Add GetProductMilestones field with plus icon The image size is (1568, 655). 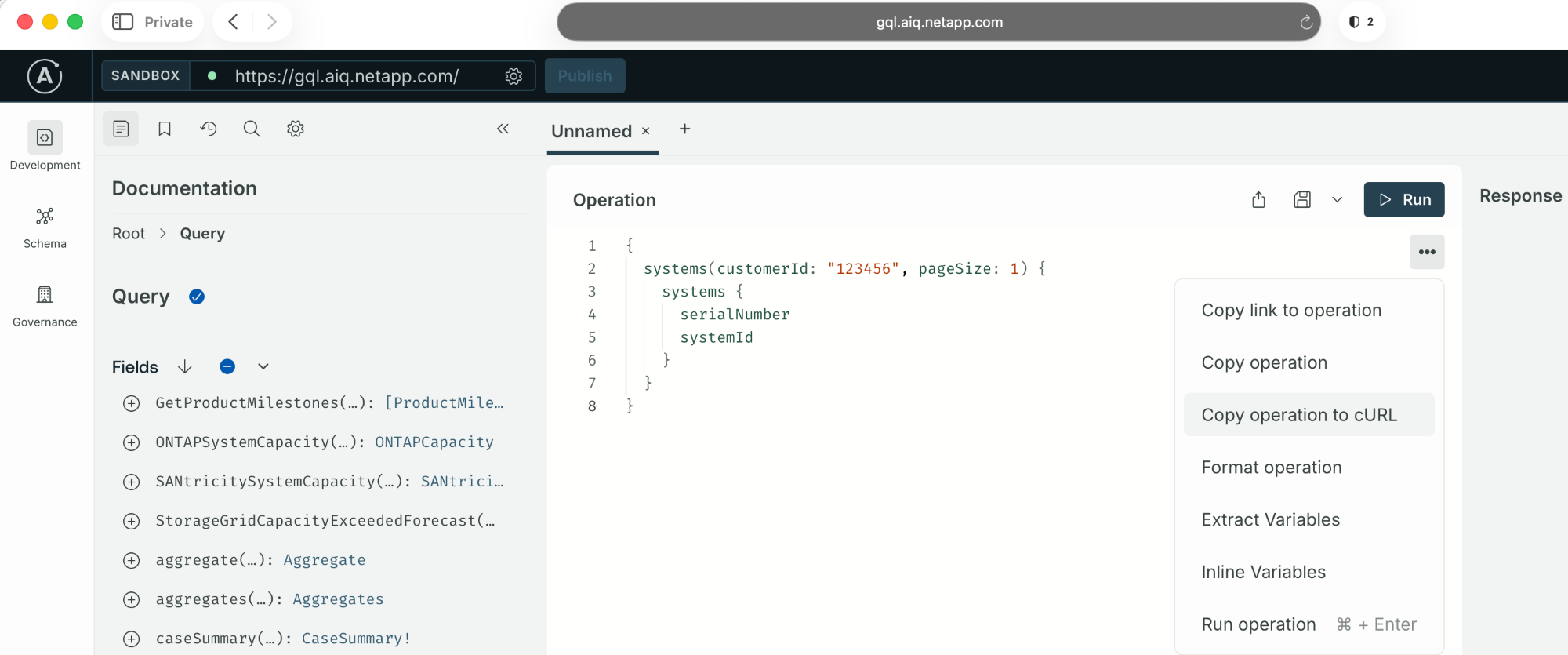tap(132, 403)
